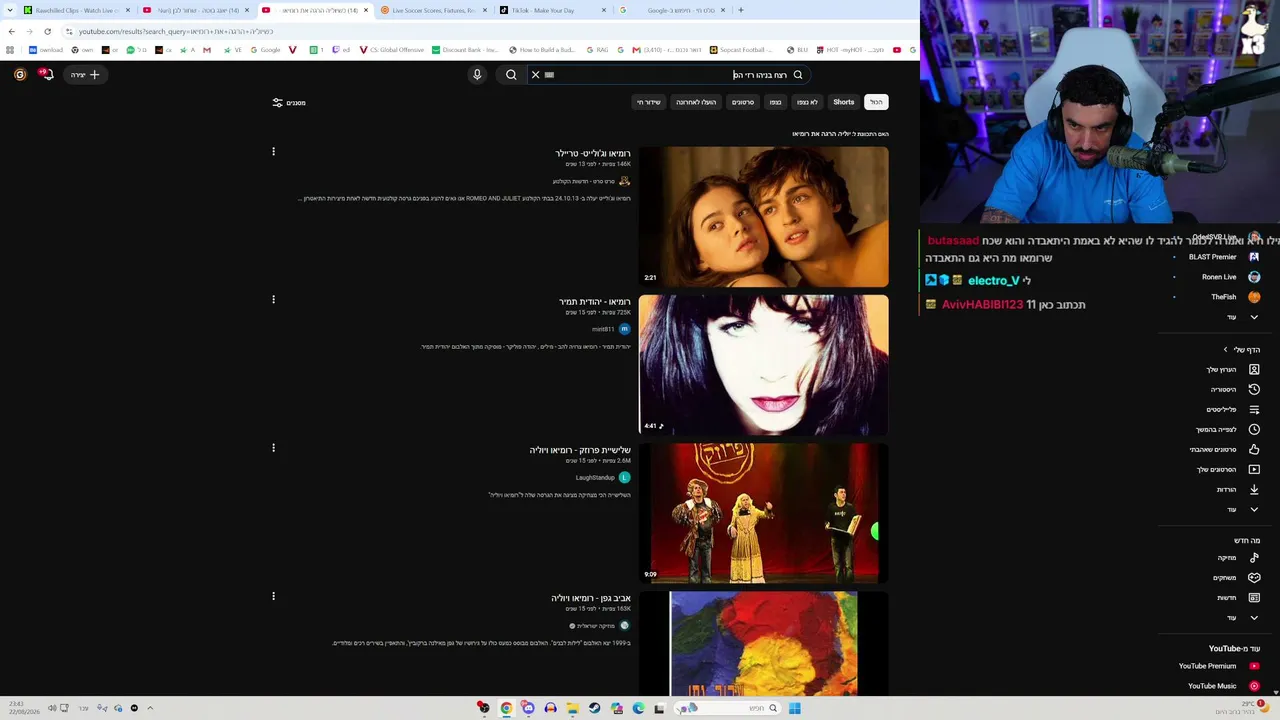Open search filters (מסננים)

pyautogui.click(x=289, y=103)
